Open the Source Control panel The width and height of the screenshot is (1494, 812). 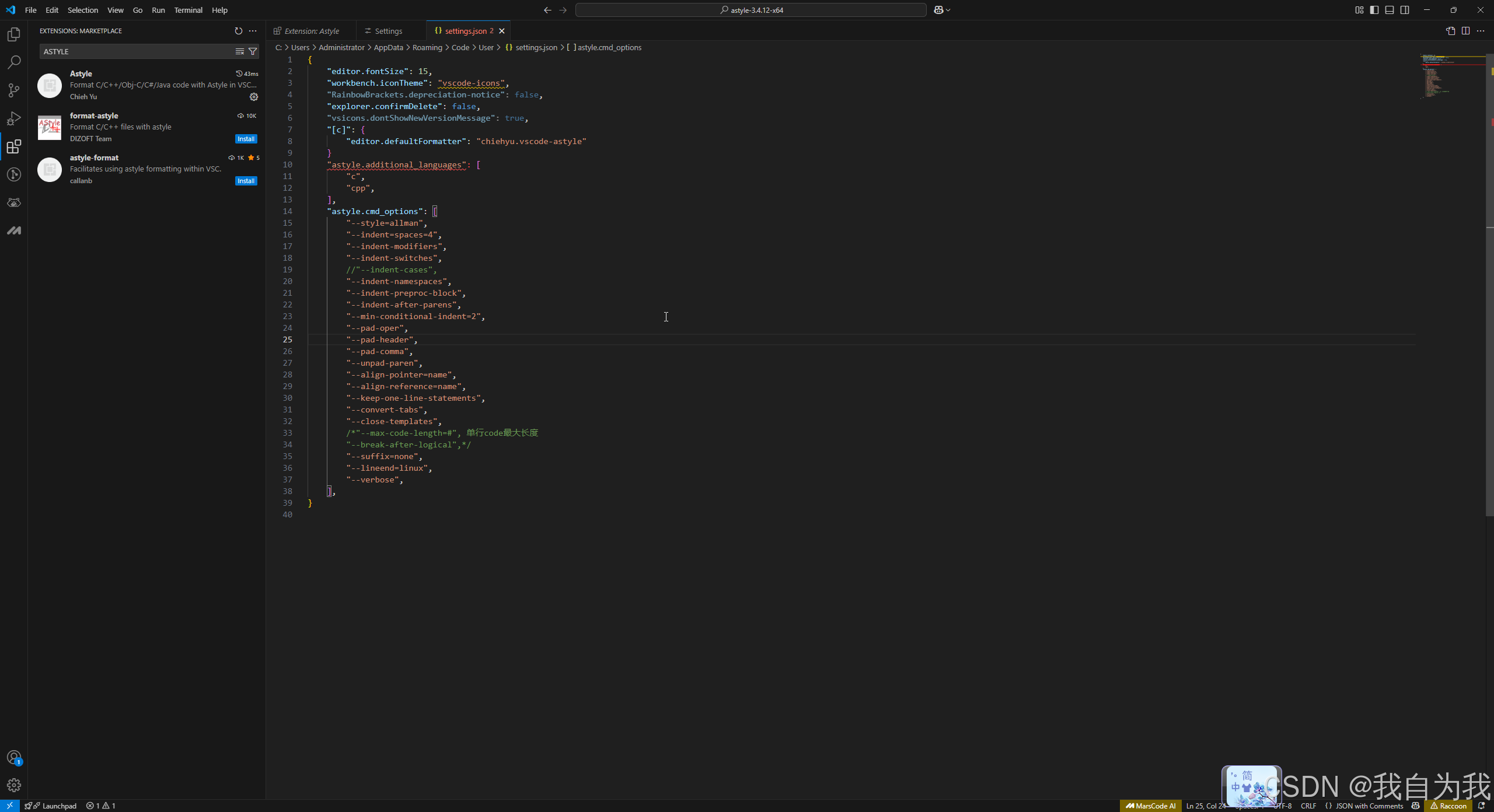click(13, 90)
